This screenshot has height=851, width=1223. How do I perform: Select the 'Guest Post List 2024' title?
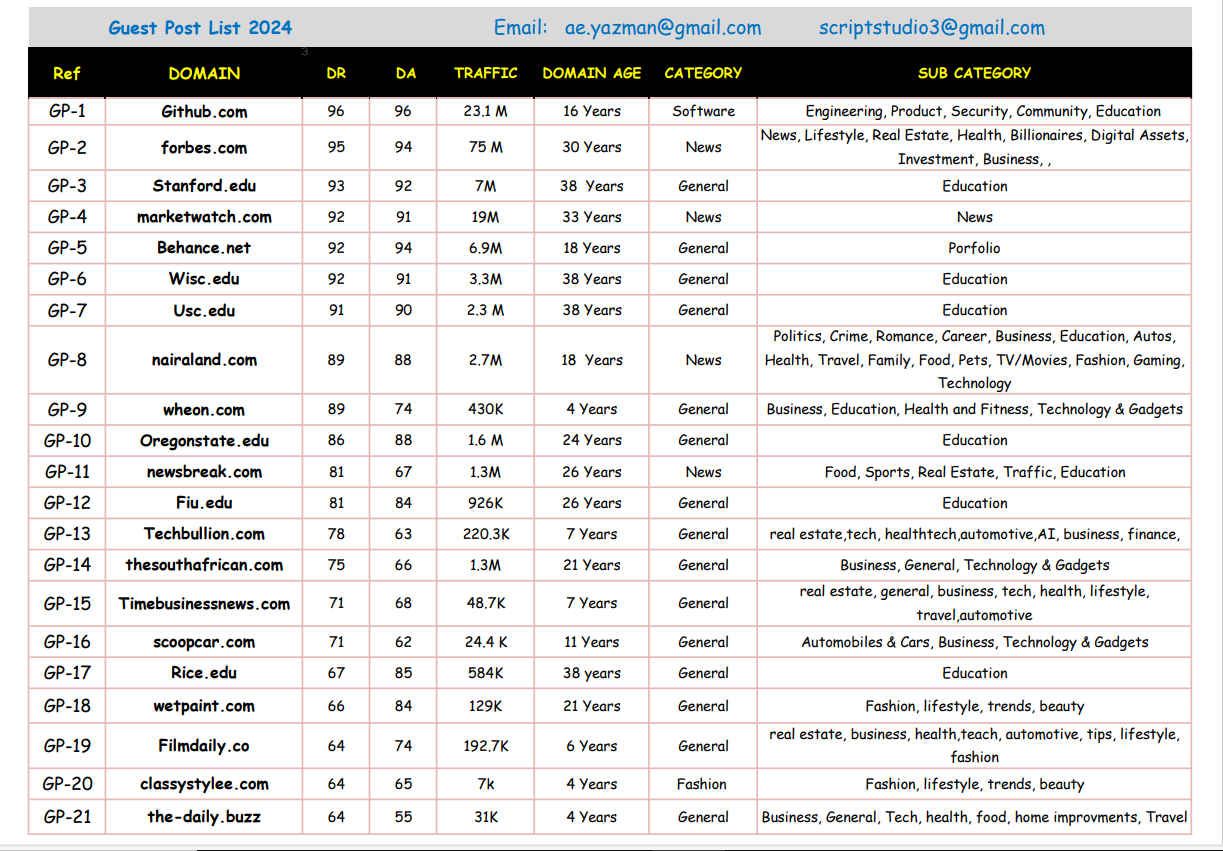200,28
